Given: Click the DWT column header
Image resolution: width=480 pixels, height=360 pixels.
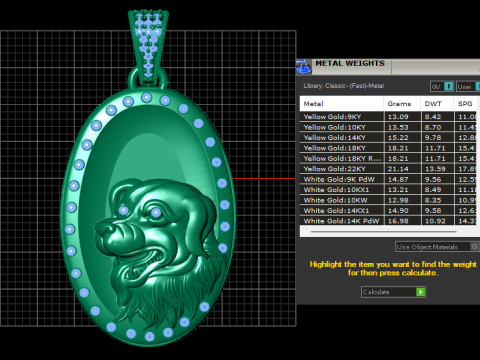Looking at the screenshot, I should 437,104.
